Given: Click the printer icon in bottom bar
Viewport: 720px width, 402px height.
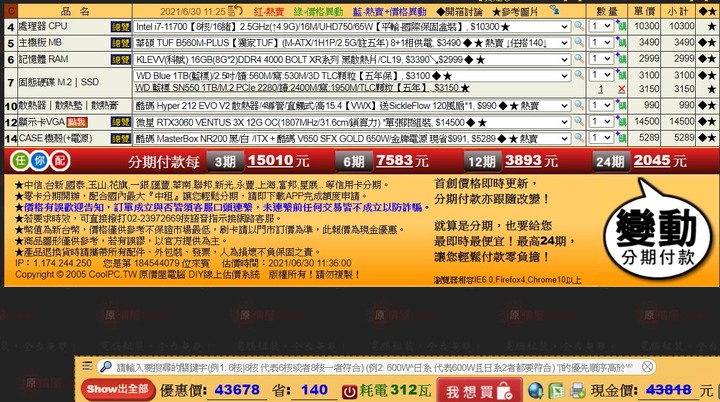Looking at the screenshot, I should (x=578, y=391).
